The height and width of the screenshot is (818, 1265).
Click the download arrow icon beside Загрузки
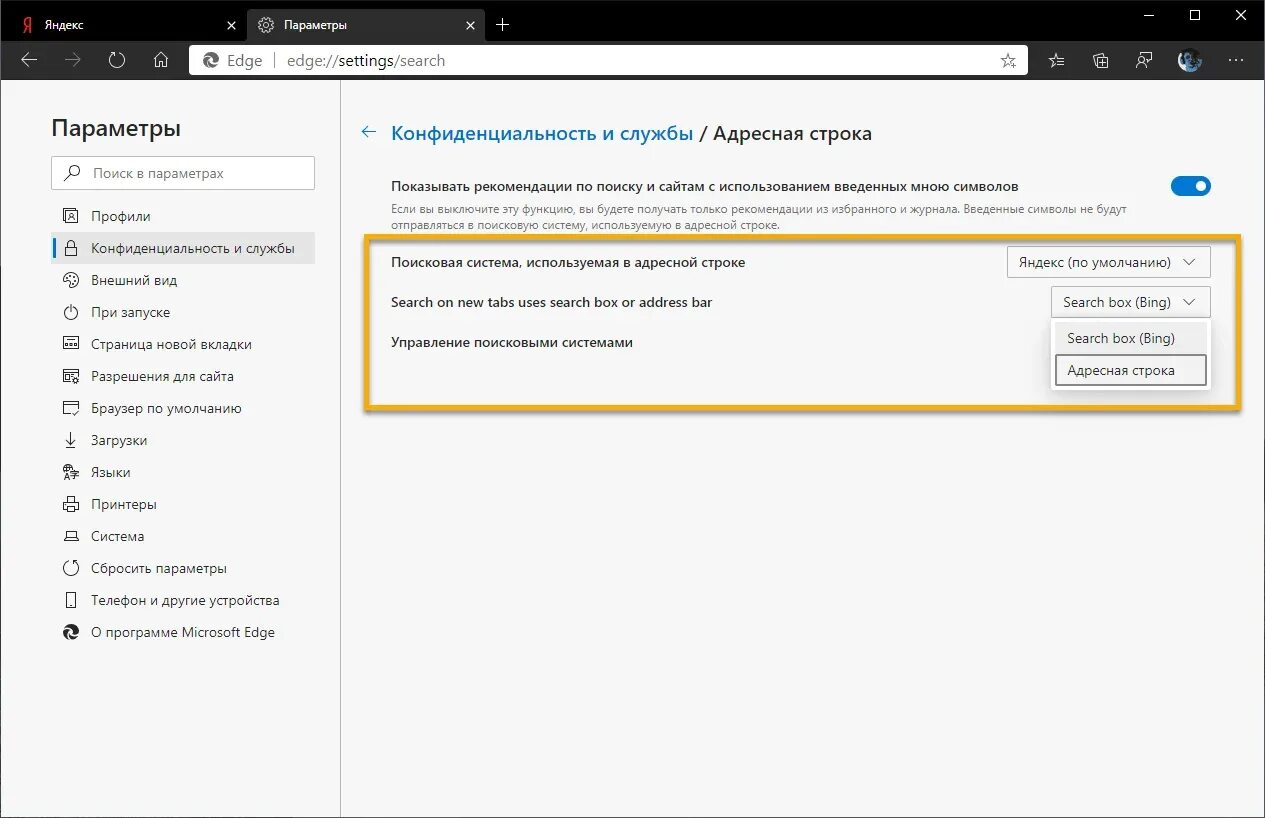[x=71, y=440]
